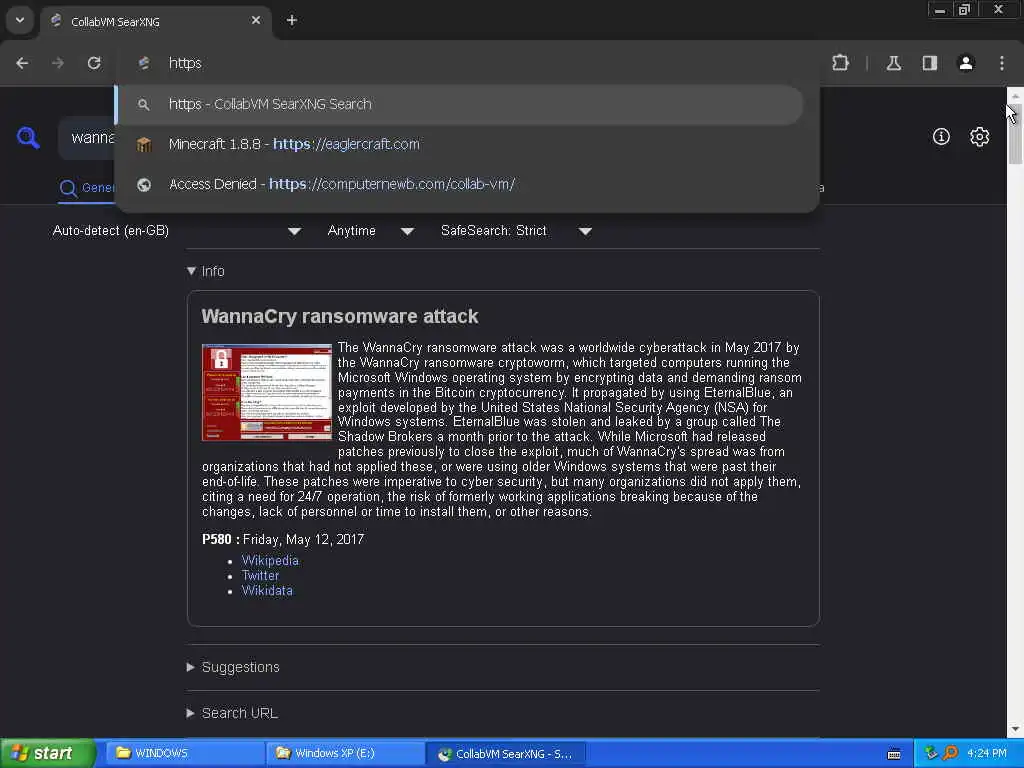Click the browser forward arrow

point(58,63)
